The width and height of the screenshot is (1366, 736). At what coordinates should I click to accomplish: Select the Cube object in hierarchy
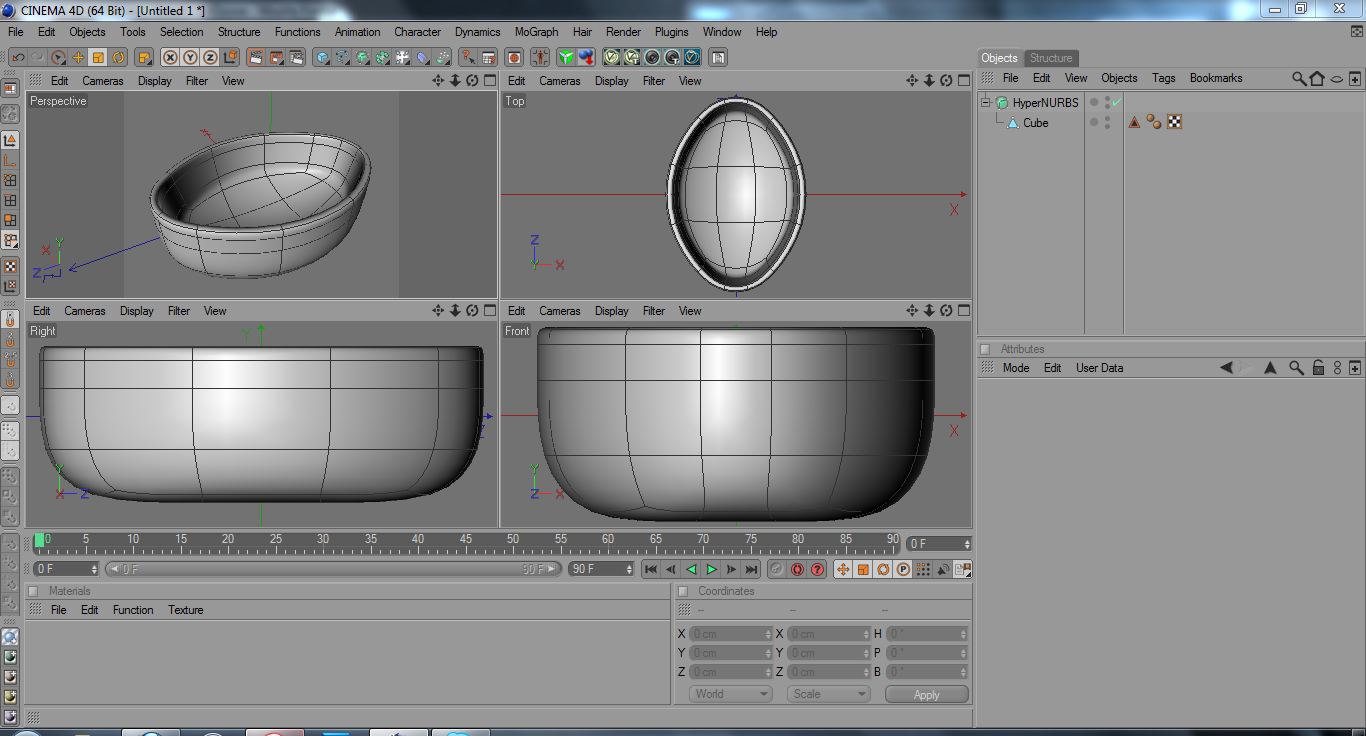1035,123
